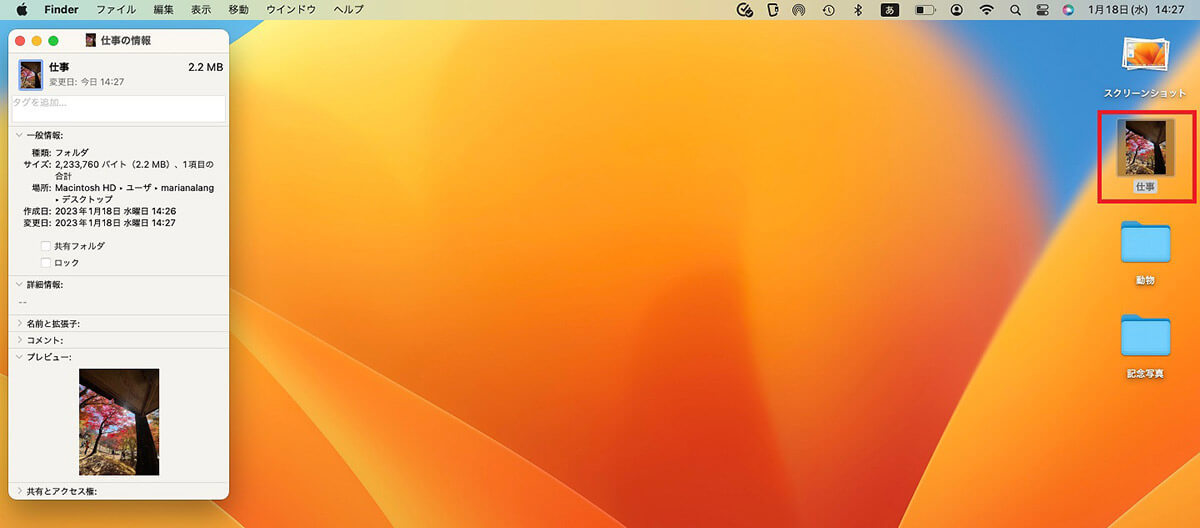This screenshot has height=528, width=1200.
Task: Open the ウインドウ menu
Action: click(291, 9)
